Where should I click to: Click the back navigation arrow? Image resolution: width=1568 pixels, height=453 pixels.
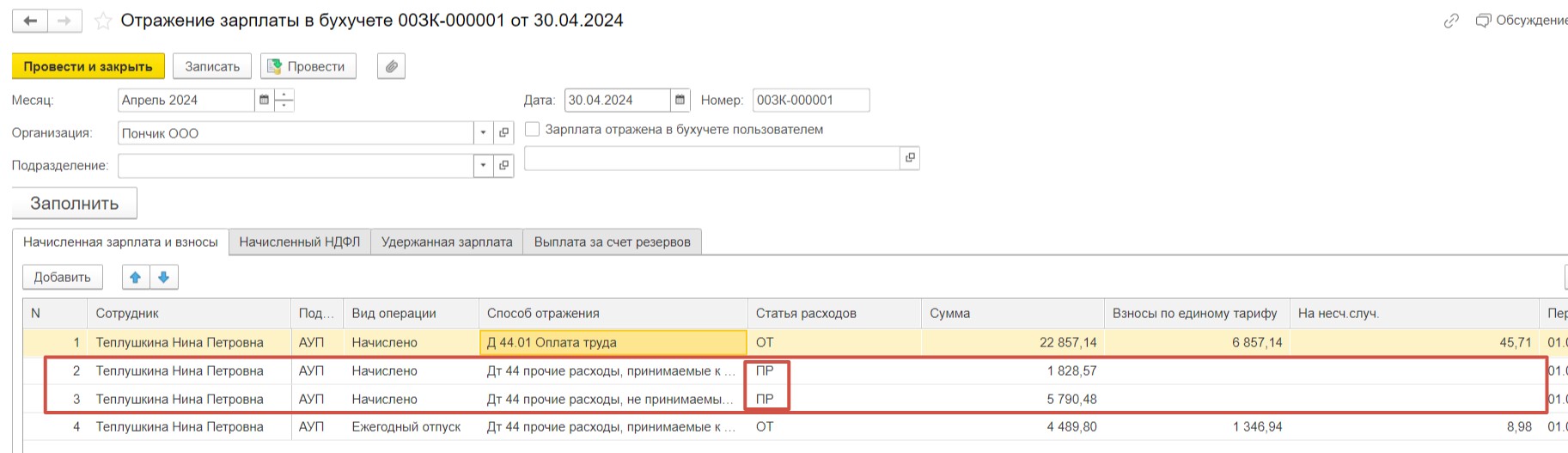coord(30,21)
